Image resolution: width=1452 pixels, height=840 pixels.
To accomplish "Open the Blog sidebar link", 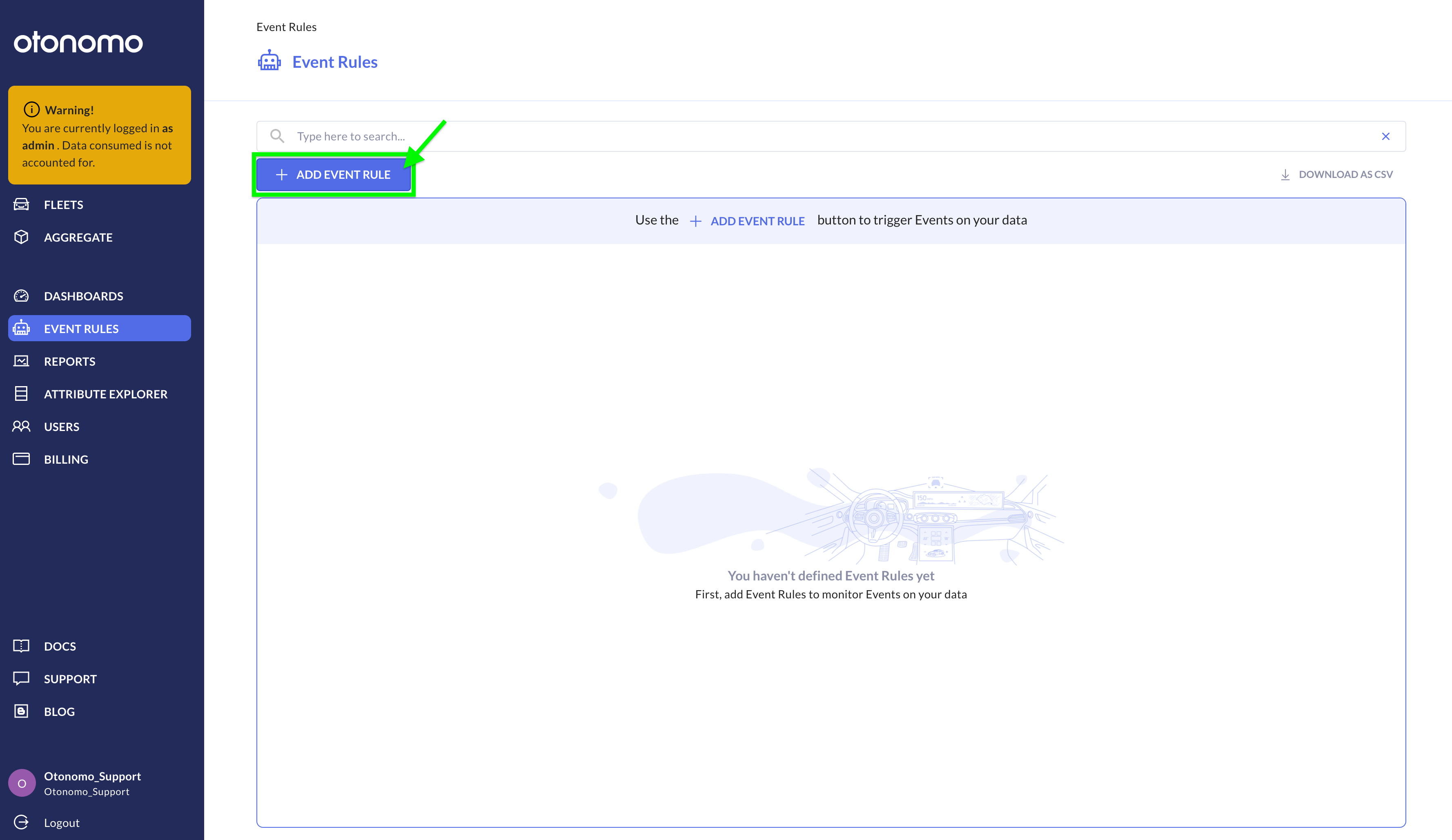I will point(59,711).
